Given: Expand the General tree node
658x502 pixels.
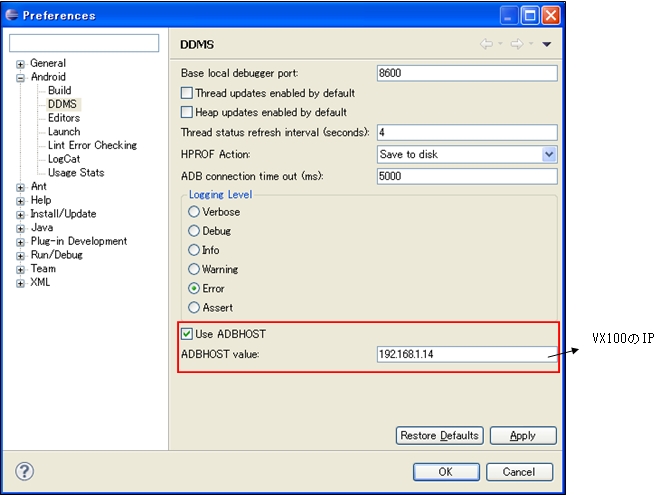Looking at the screenshot, I should point(20,64).
